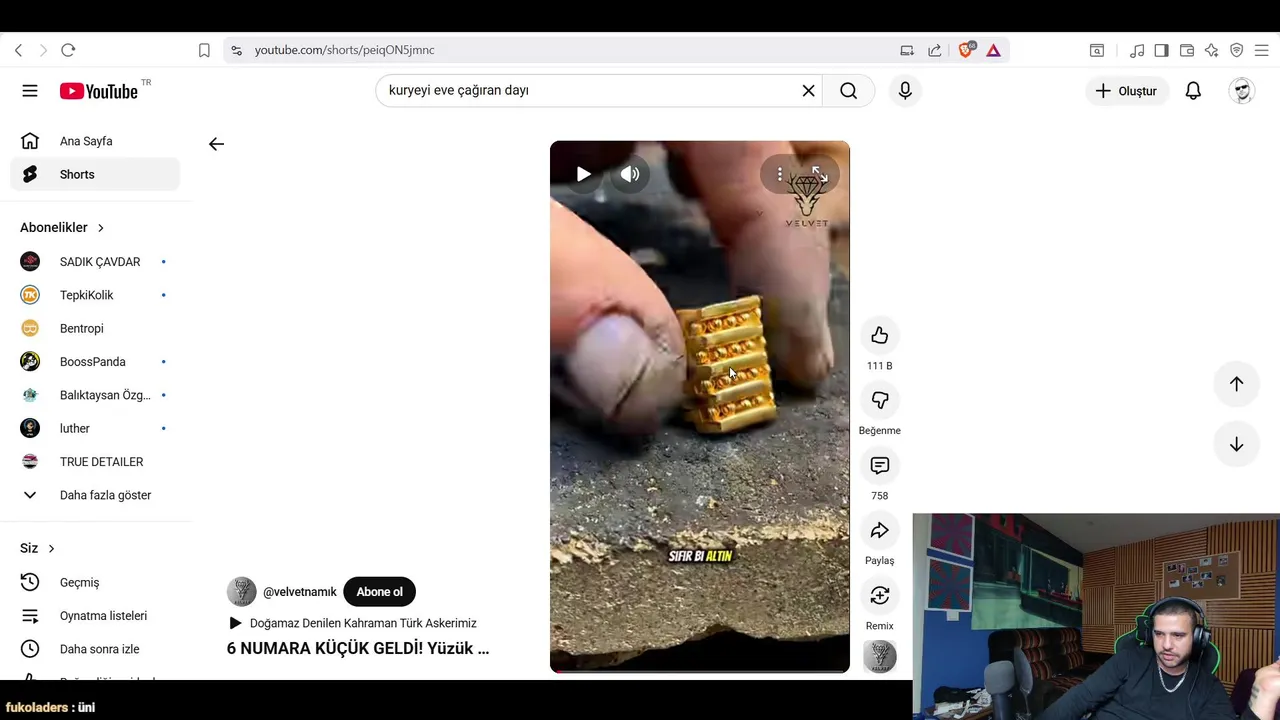Open Brave VPN shield icon
The height and width of the screenshot is (720, 1280).
[1236, 50]
